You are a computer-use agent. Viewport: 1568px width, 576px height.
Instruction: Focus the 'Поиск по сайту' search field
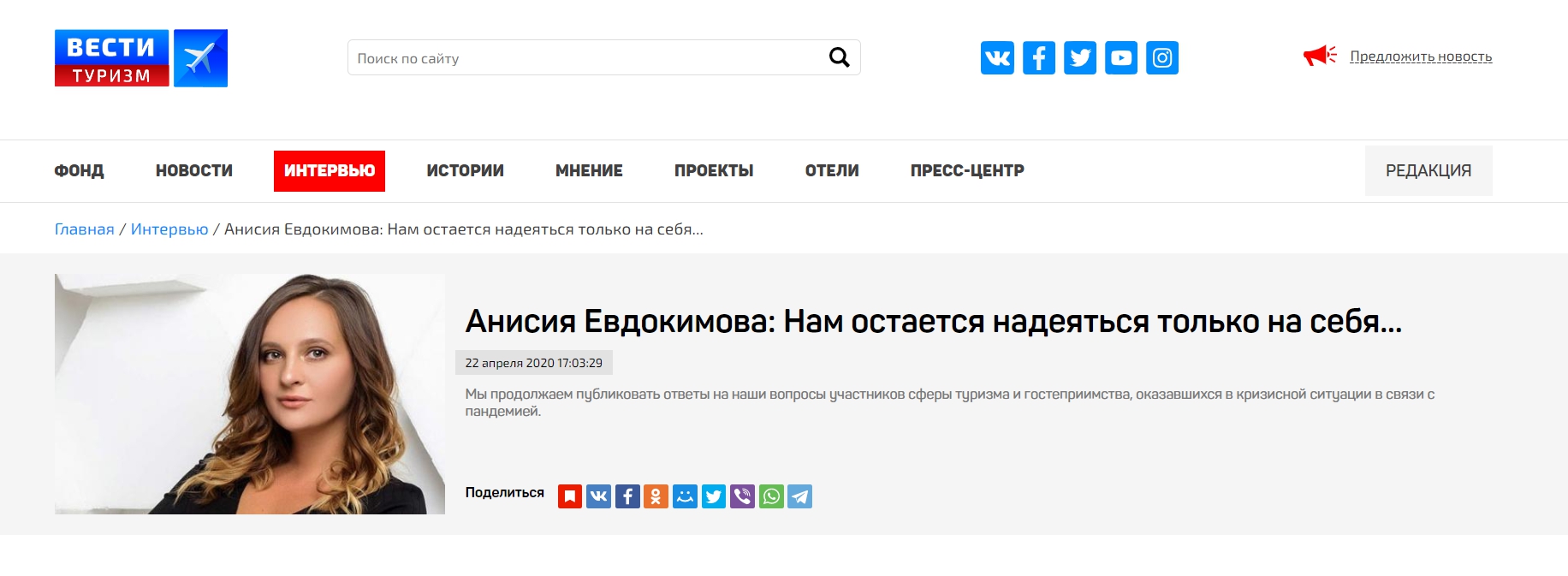tap(582, 58)
